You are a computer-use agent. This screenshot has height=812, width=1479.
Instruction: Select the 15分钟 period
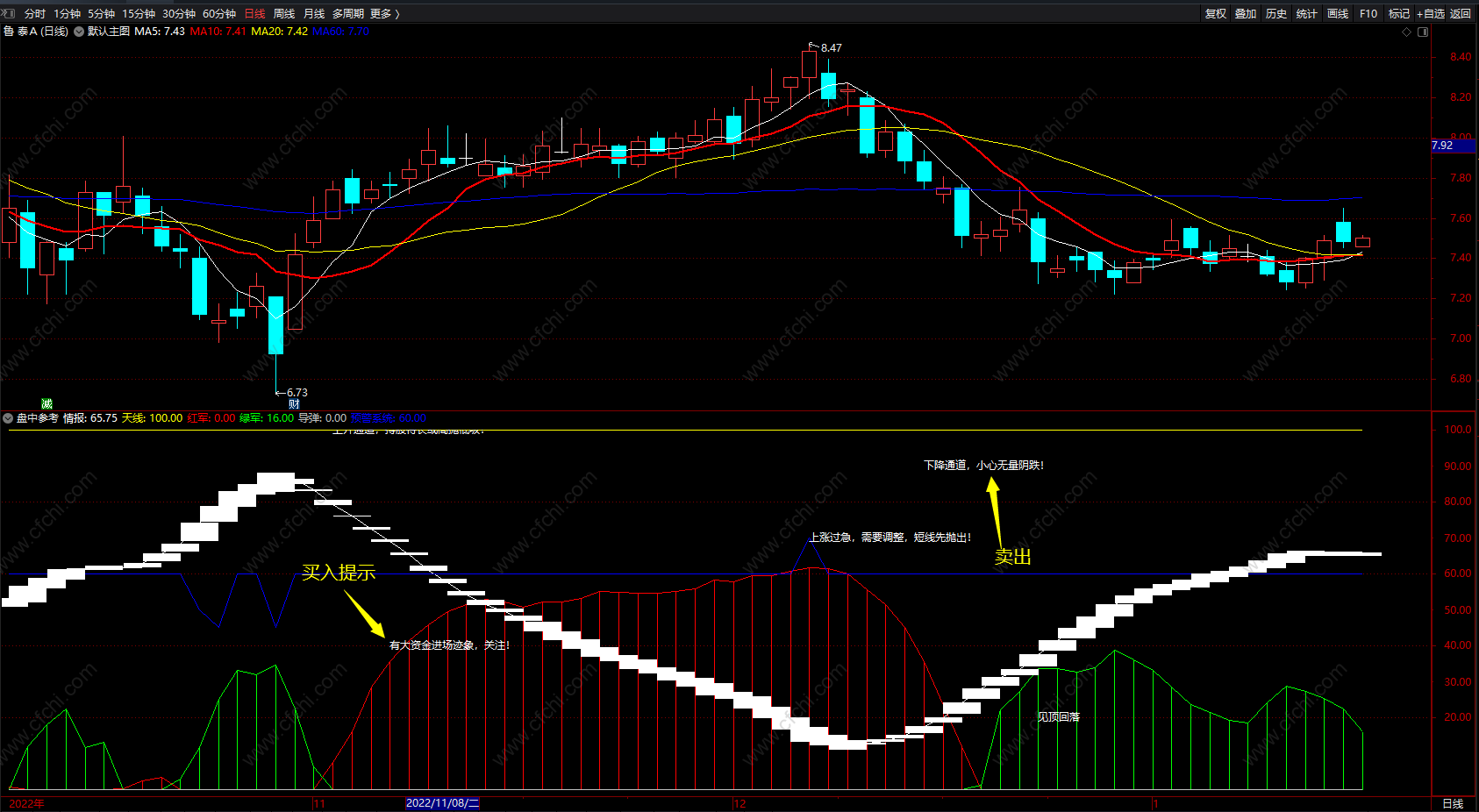tap(139, 13)
